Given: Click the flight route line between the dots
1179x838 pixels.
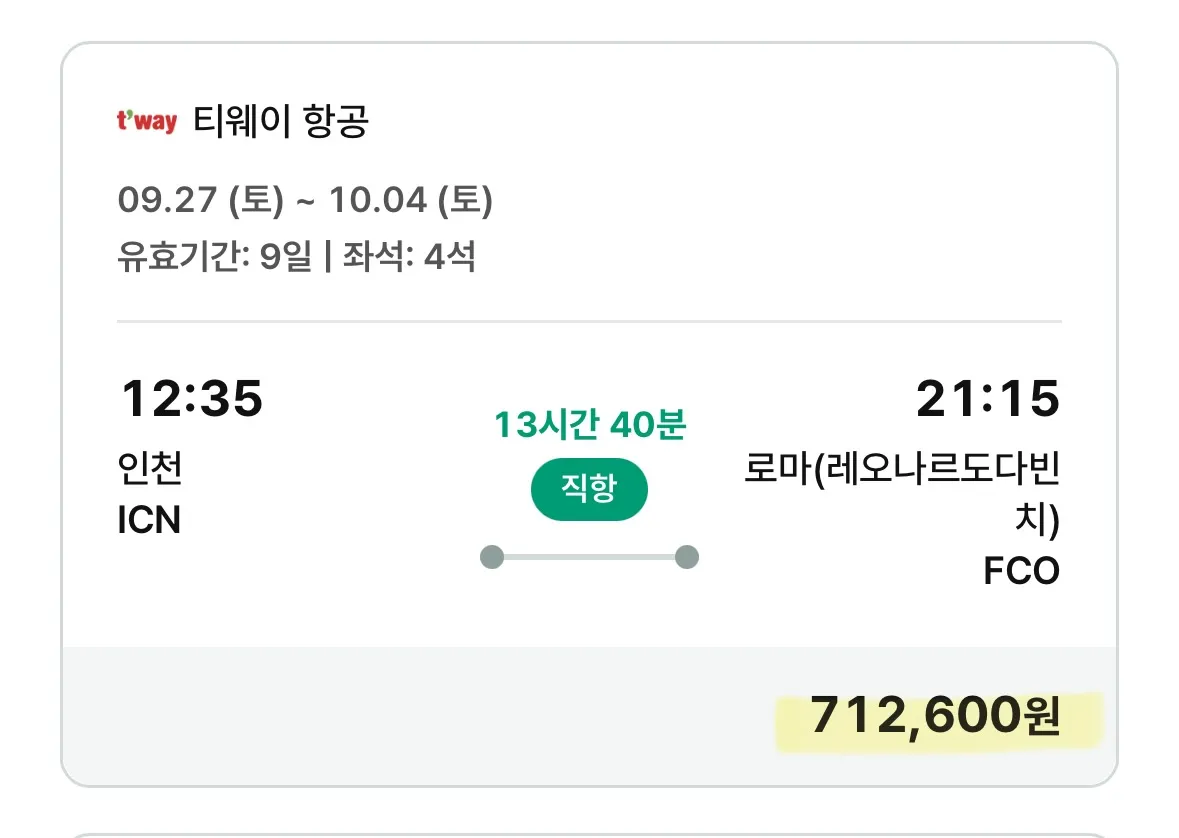Looking at the screenshot, I should 589,554.
